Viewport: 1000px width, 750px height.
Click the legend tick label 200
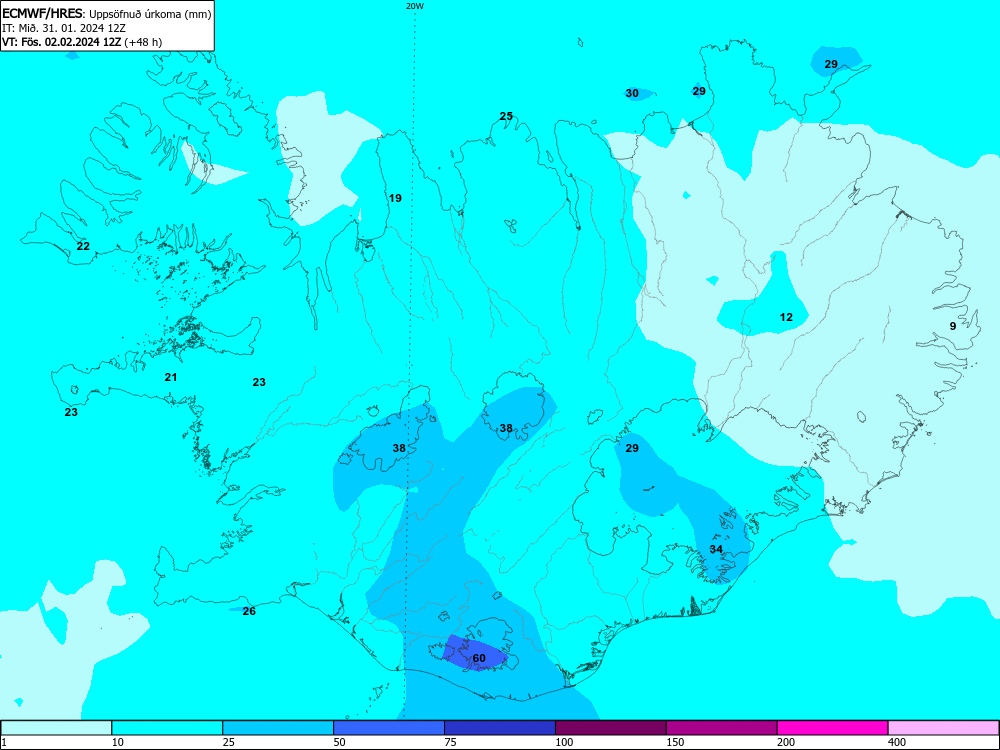787,742
